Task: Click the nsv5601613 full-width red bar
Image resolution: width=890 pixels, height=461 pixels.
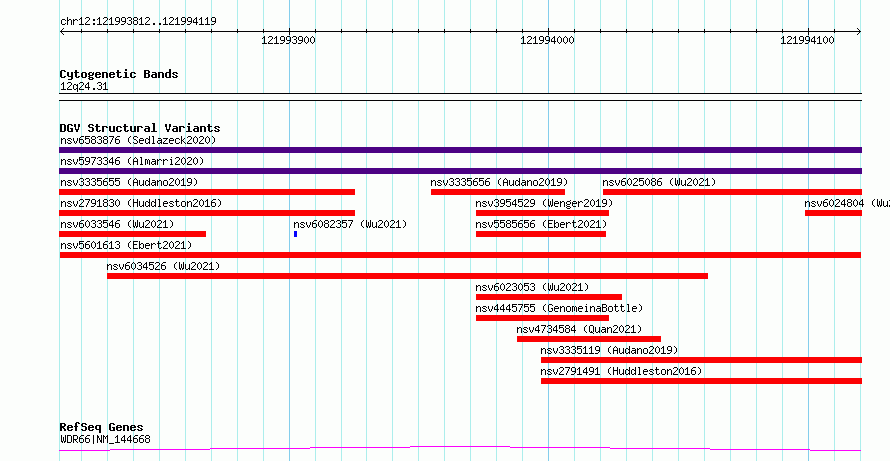Action: coord(460,255)
